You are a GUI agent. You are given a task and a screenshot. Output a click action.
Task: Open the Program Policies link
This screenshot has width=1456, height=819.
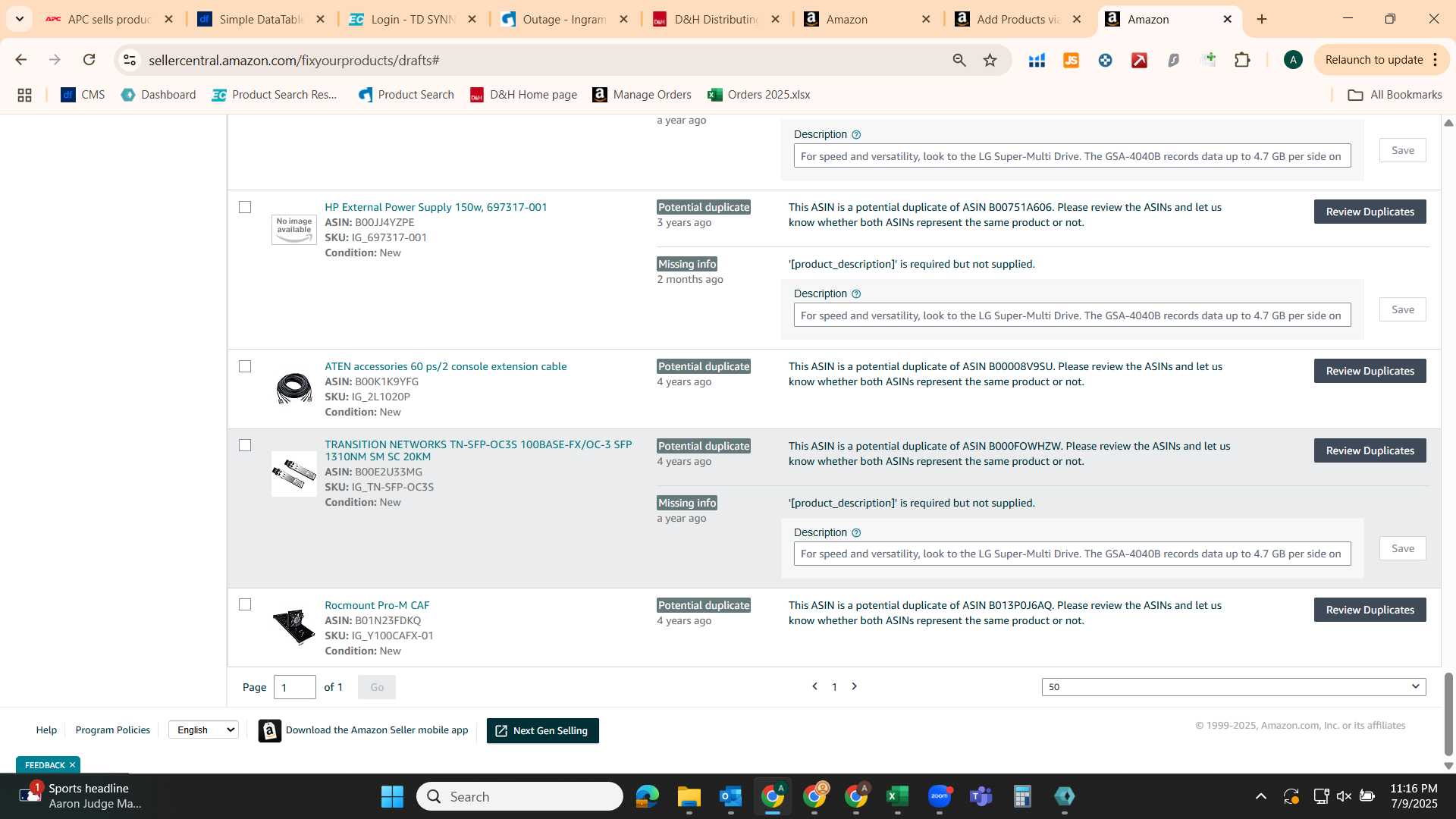pyautogui.click(x=112, y=730)
